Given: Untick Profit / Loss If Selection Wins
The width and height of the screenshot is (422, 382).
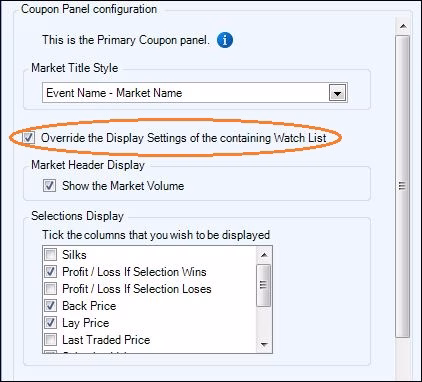Looking at the screenshot, I should [51, 272].
